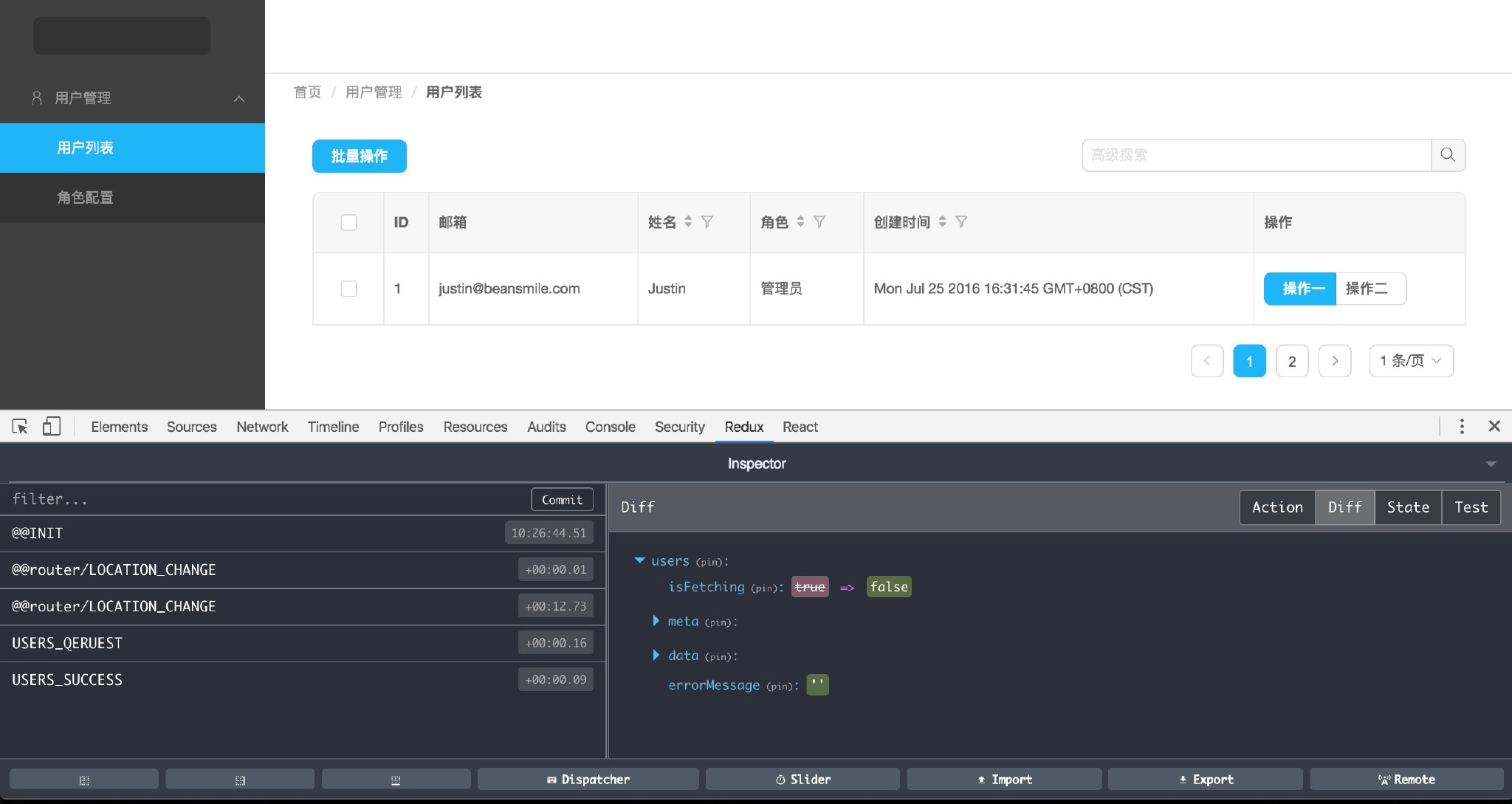Click the filter icon in 姓名 column

tap(707, 221)
